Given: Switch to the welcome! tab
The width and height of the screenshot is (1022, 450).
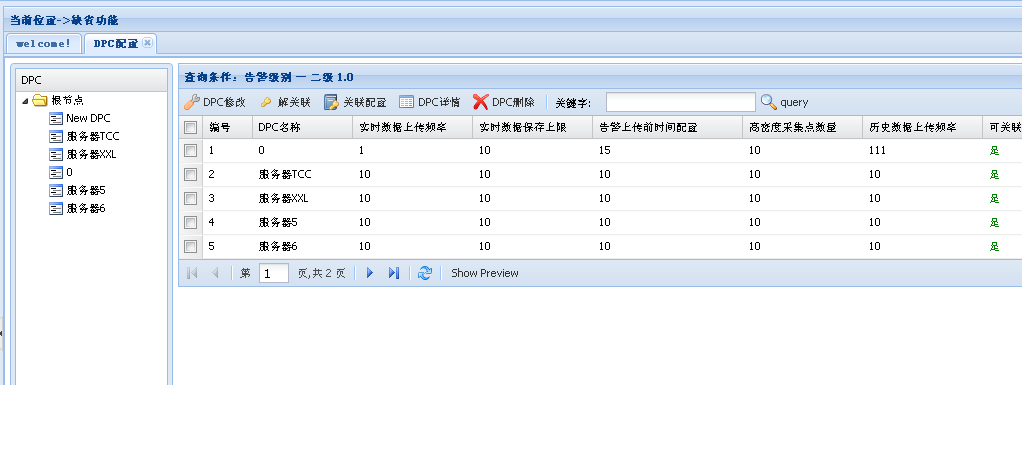Looking at the screenshot, I should click(x=44, y=44).
